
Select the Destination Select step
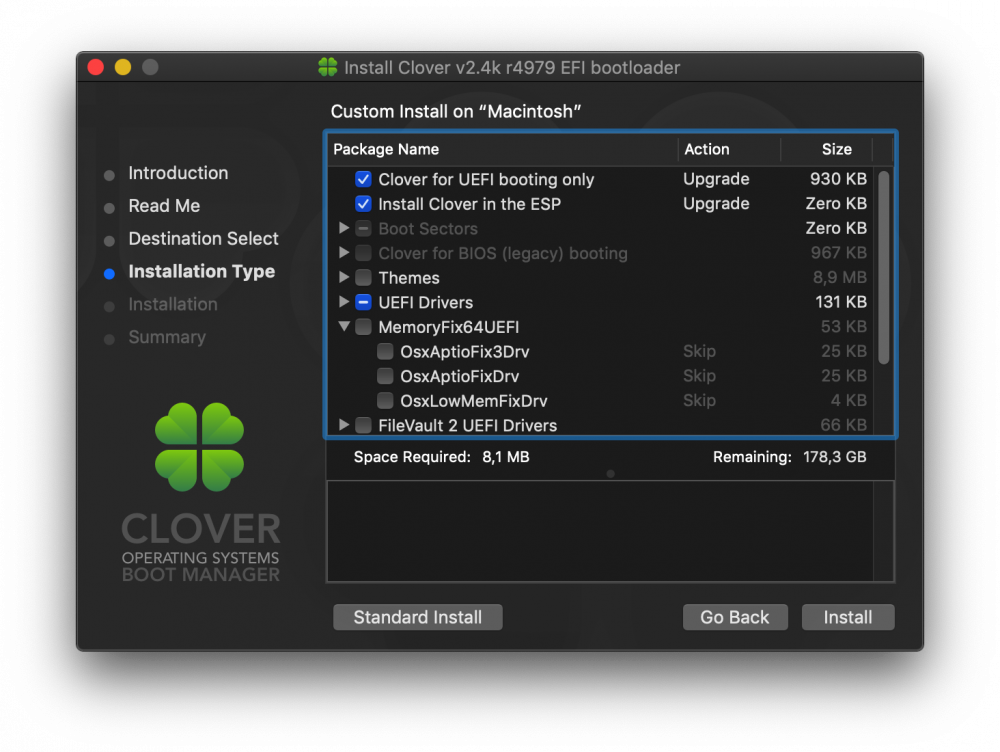[x=203, y=239]
